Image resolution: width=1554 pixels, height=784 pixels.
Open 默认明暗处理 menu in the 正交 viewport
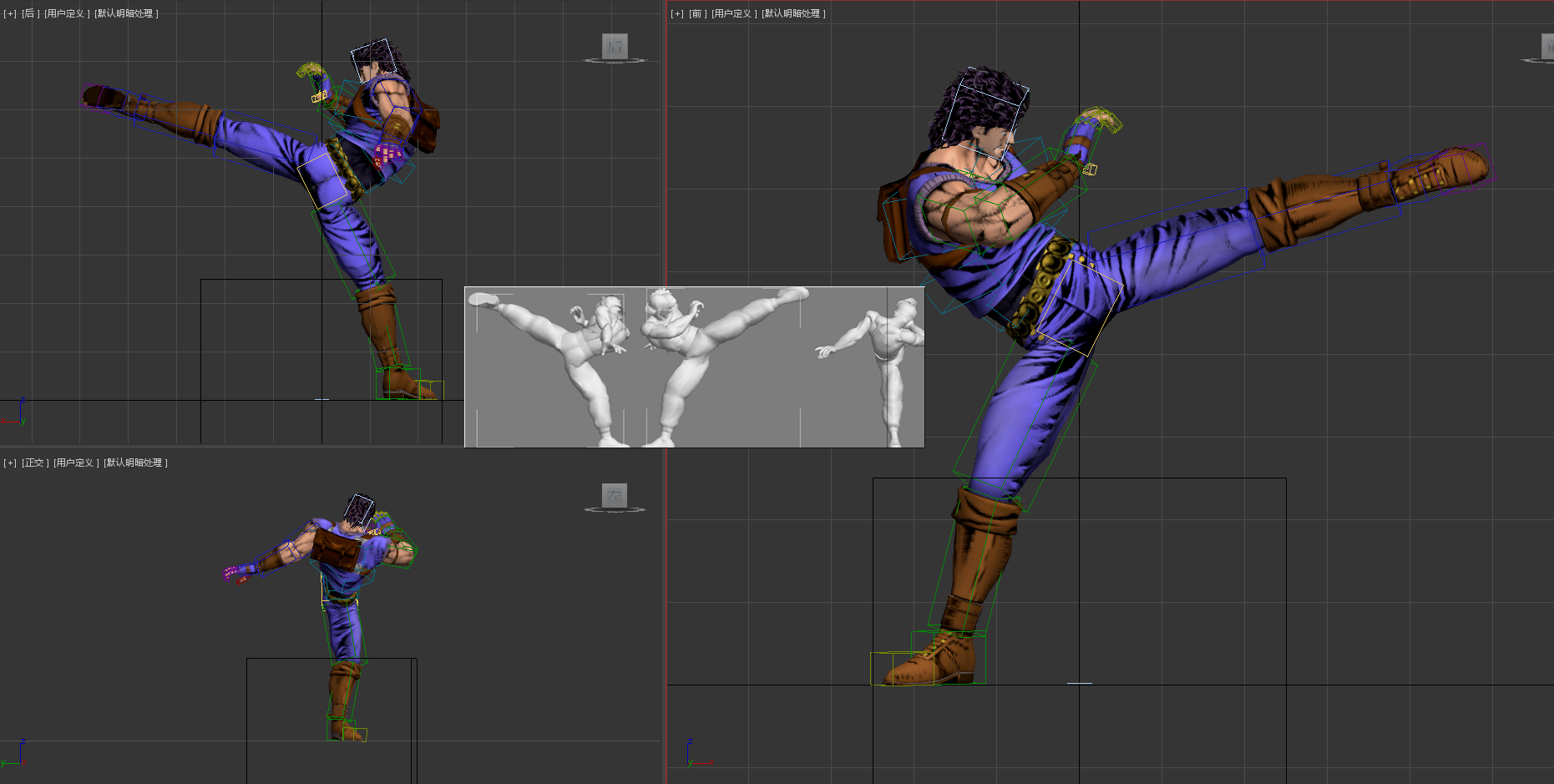tap(135, 463)
